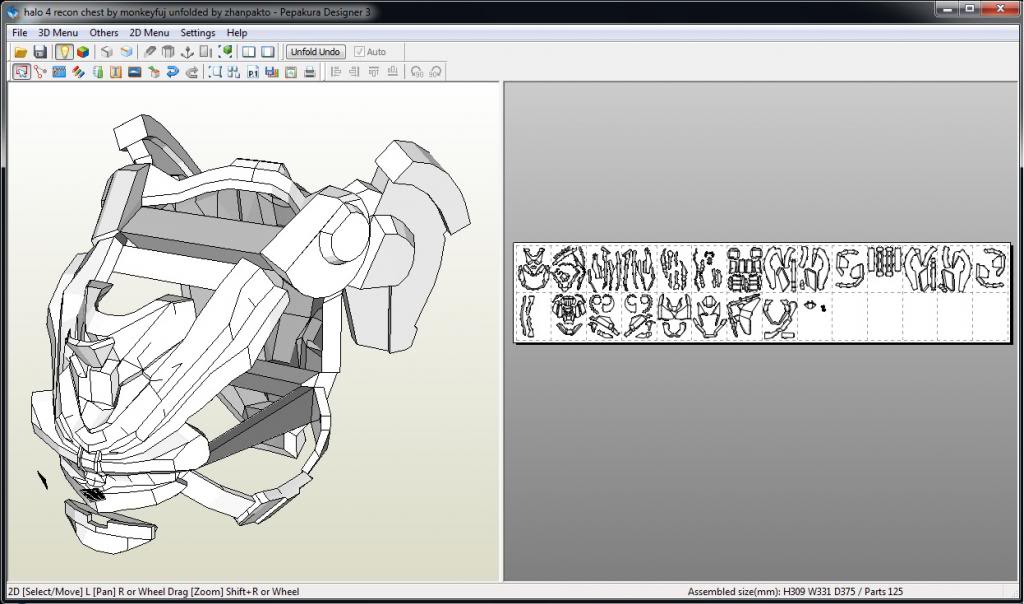
Task: Maximize the Pepakura Designer window
Action: click(970, 8)
